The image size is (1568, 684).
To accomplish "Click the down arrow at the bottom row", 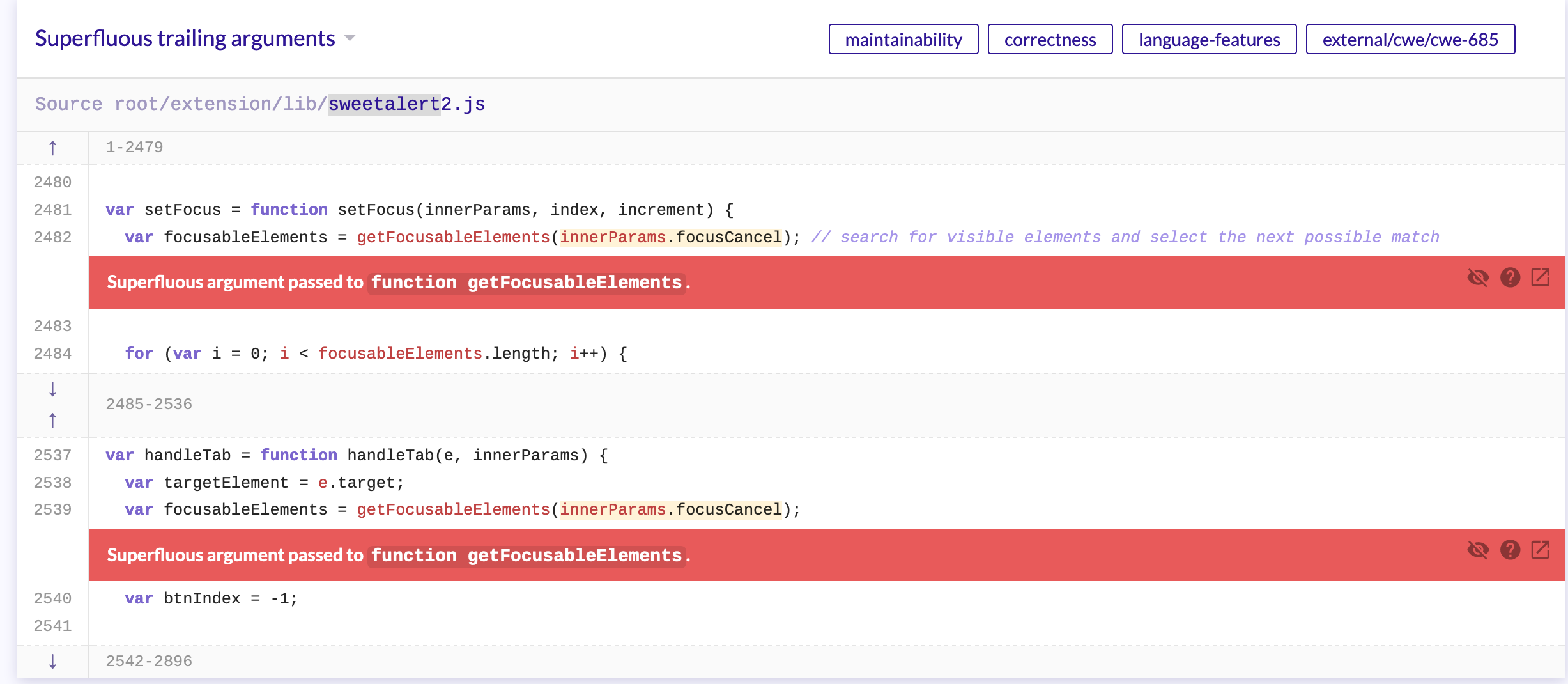I will pyautogui.click(x=52, y=662).
